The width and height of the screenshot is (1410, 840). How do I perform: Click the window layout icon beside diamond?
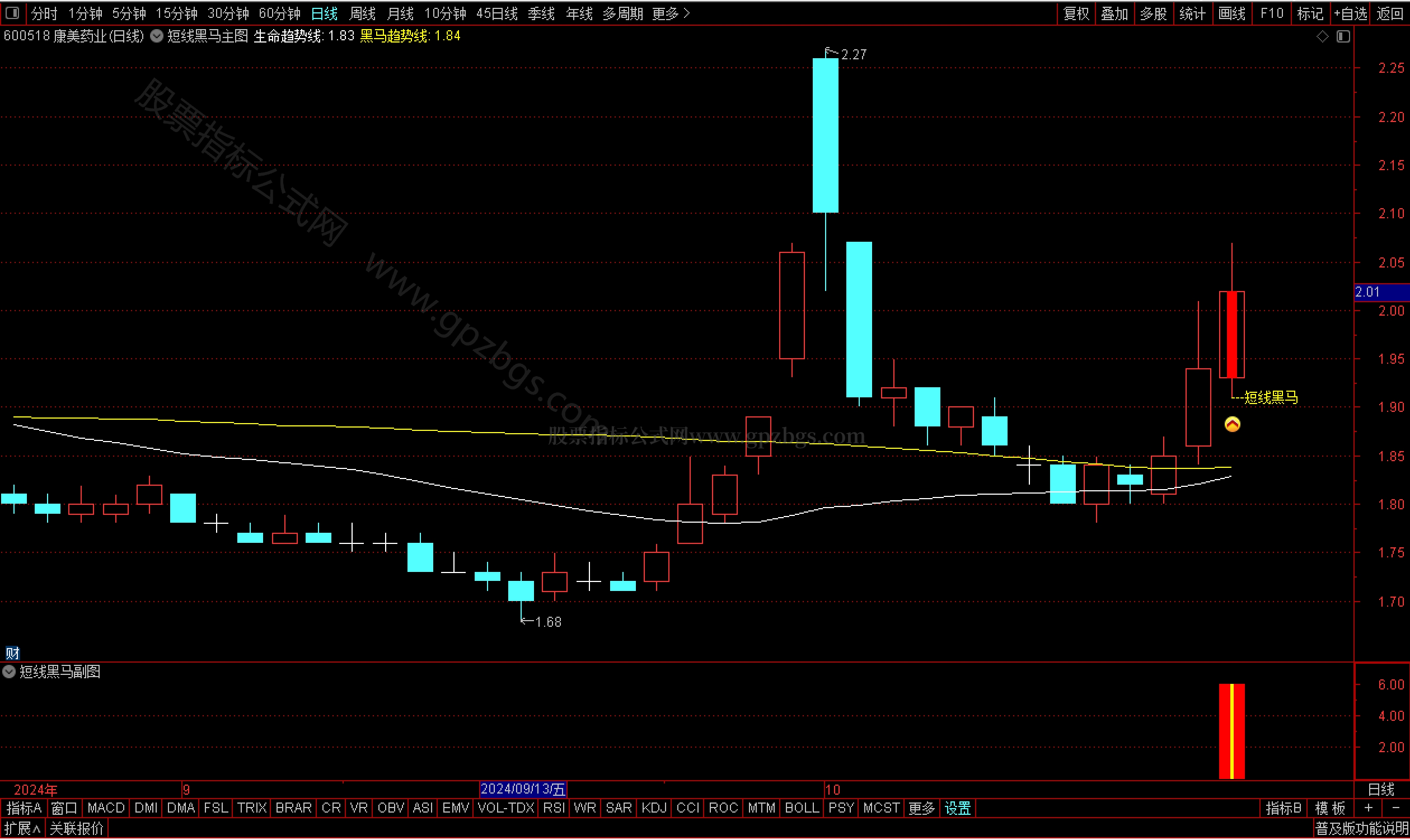pyautogui.click(x=1343, y=36)
